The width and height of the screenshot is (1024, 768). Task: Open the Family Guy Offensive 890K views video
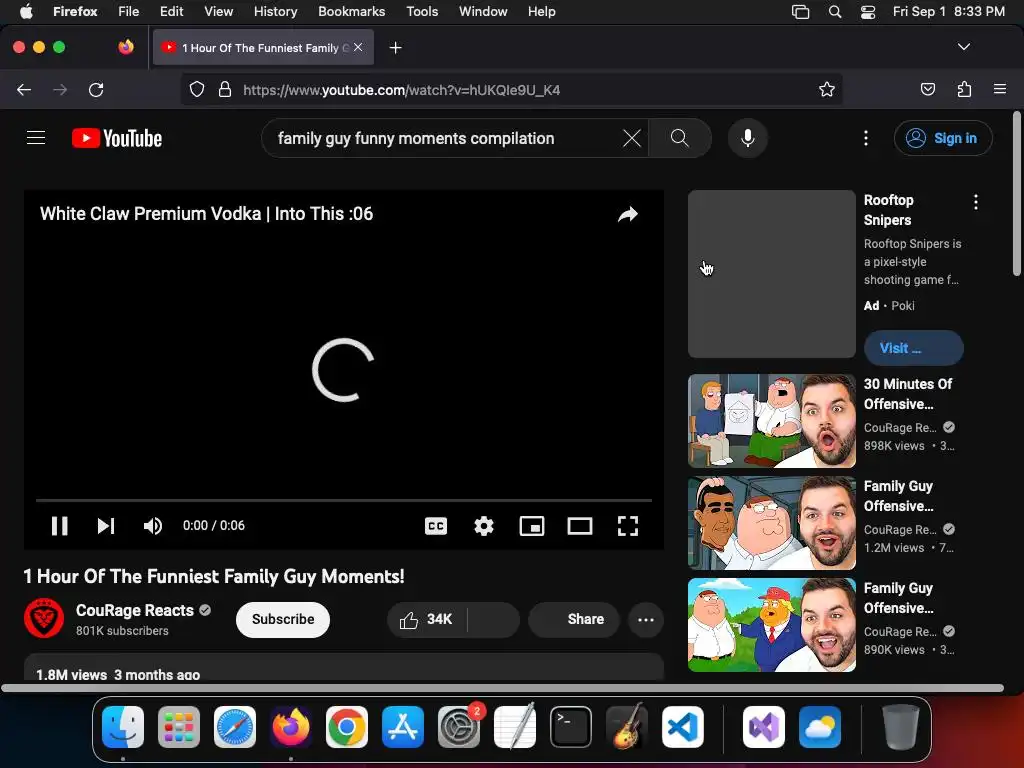coord(771,625)
